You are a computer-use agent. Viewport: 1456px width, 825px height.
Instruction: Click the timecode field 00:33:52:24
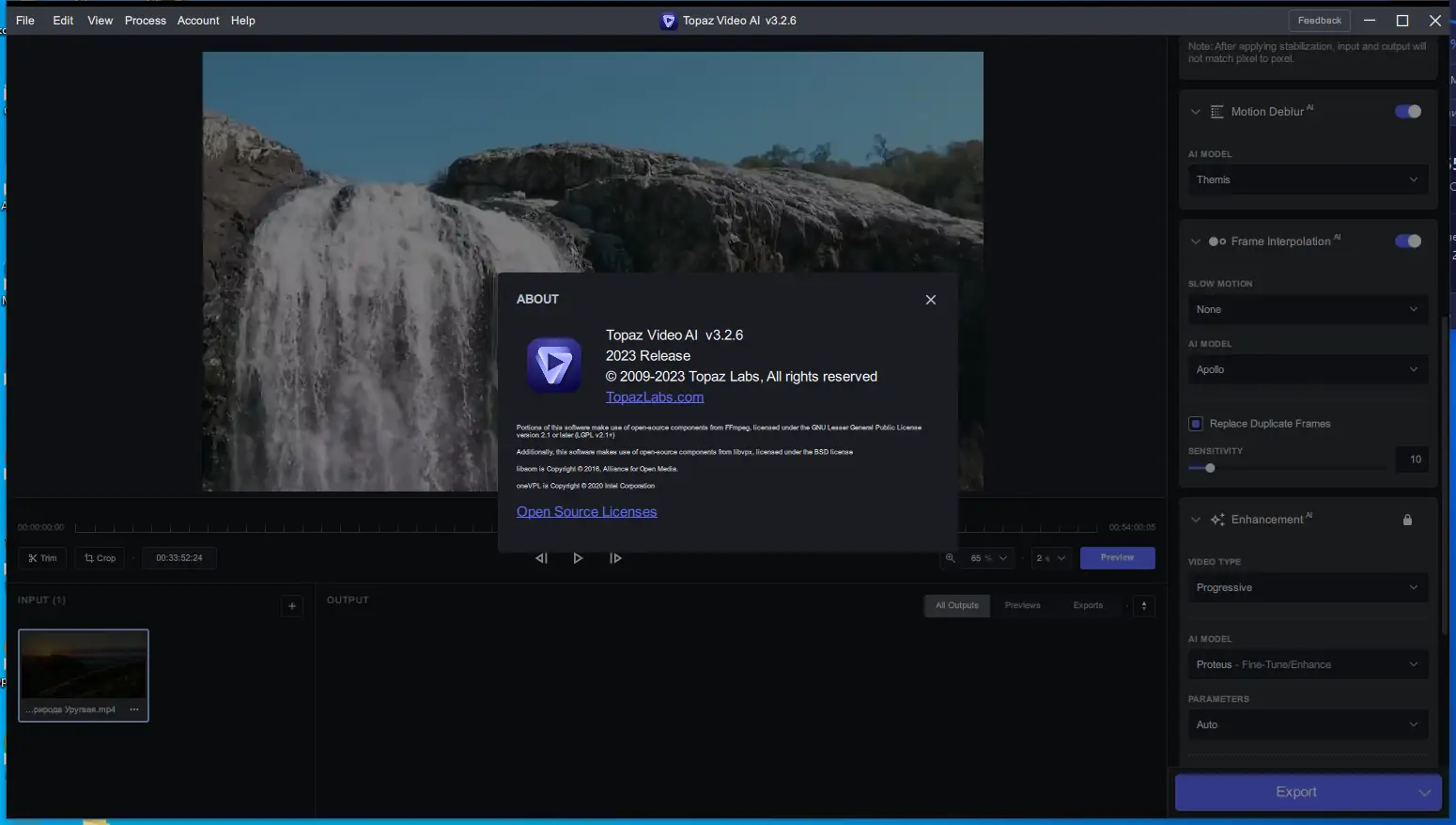click(x=179, y=558)
